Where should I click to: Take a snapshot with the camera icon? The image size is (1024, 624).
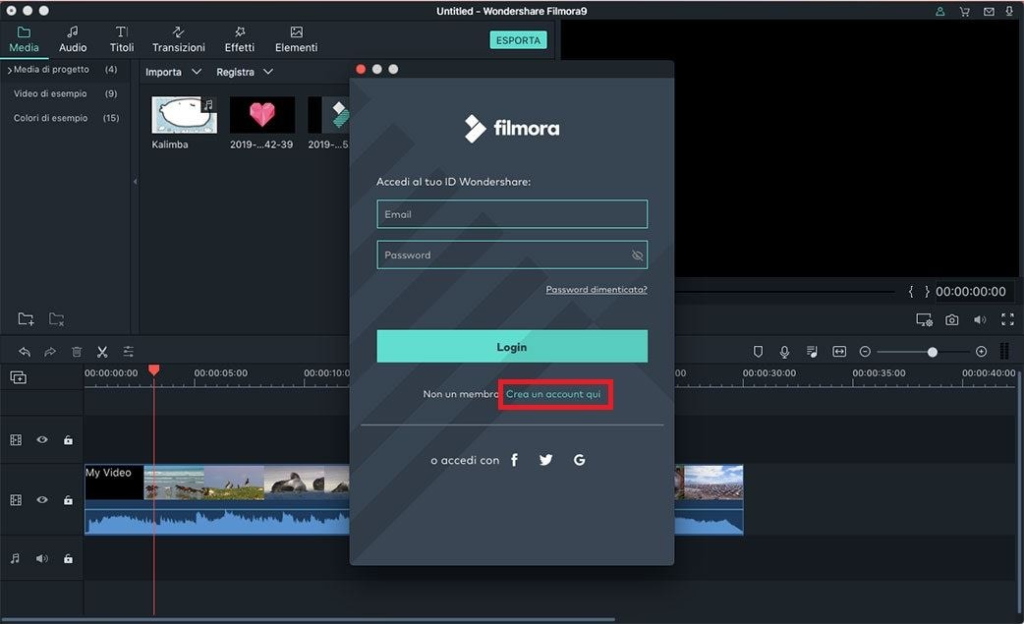click(x=952, y=320)
